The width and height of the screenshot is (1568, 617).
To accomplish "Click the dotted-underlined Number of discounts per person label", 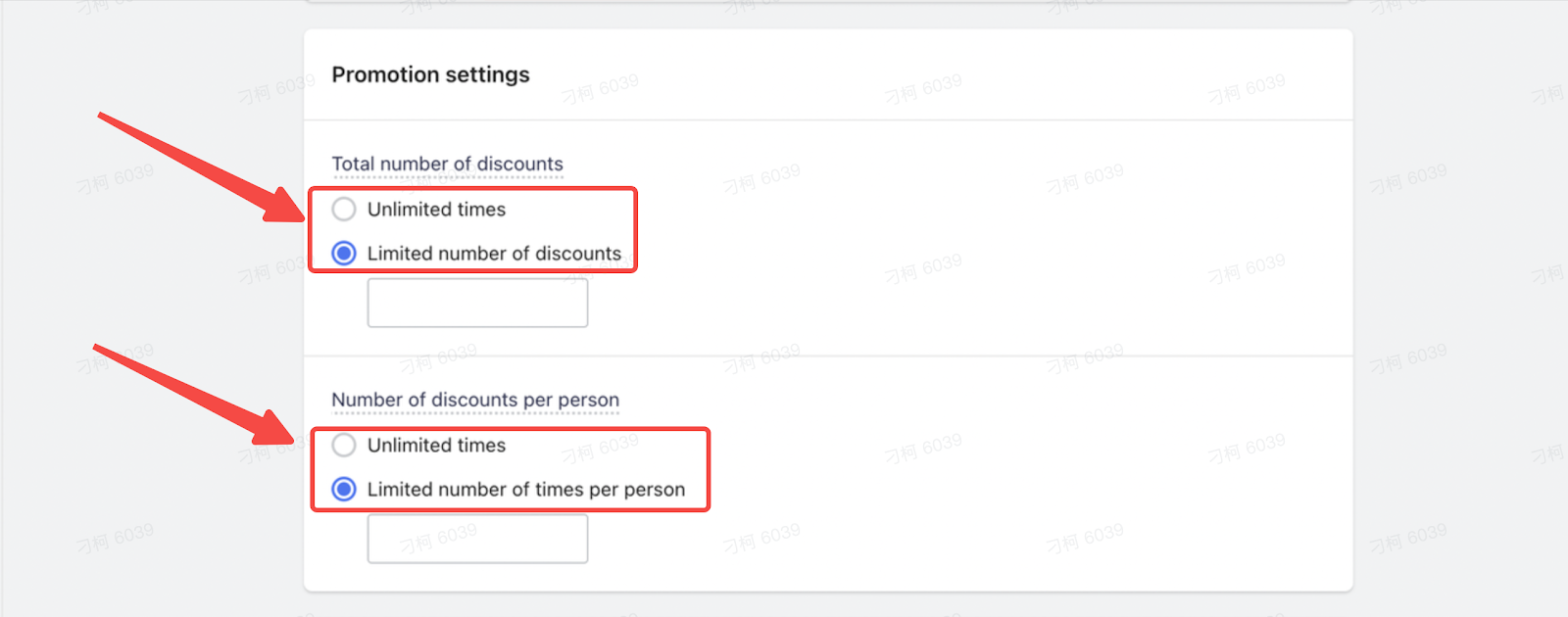I will (x=475, y=400).
